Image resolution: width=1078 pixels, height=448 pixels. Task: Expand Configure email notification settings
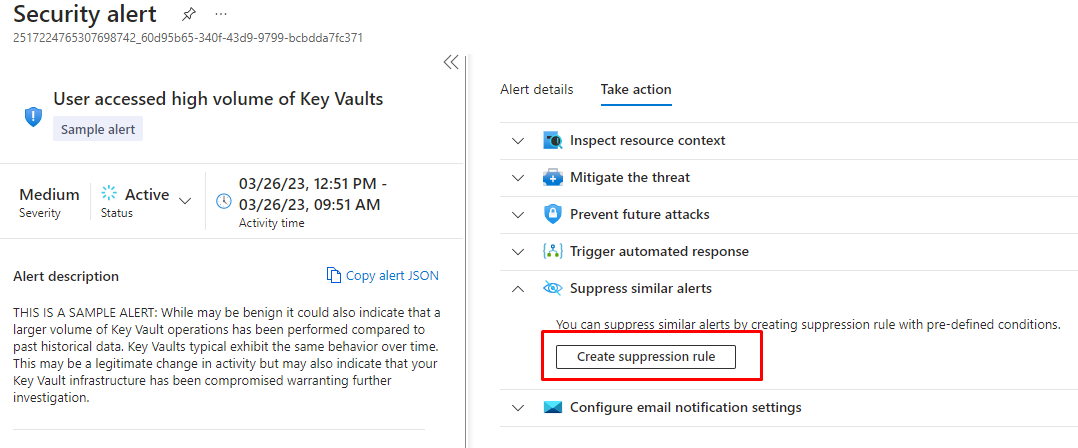(517, 408)
